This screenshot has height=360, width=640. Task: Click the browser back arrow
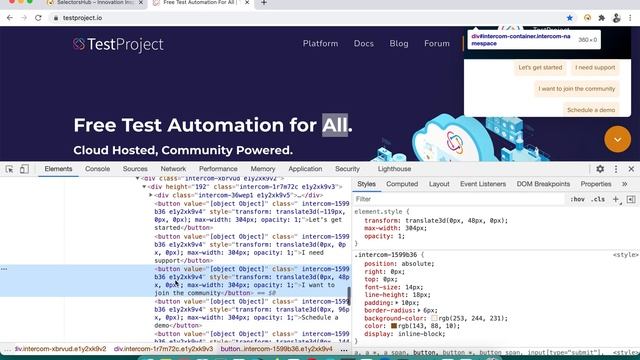tap(10, 18)
